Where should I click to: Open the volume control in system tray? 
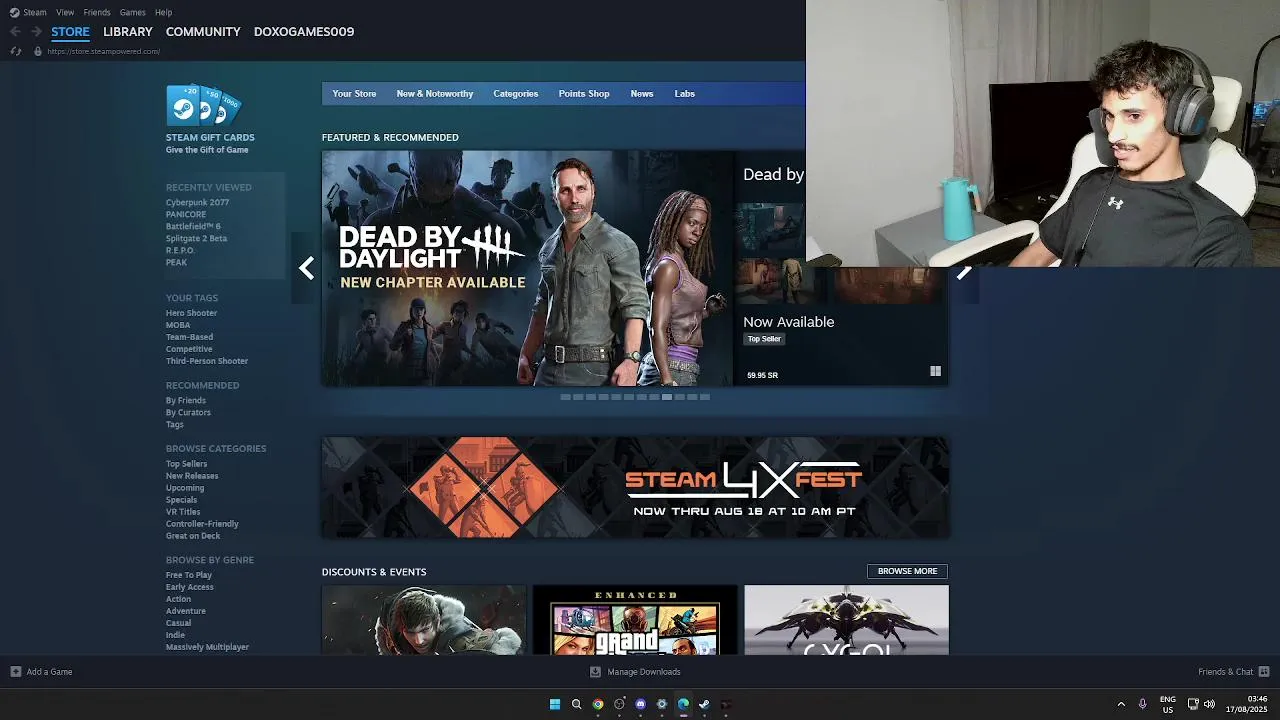(x=1209, y=704)
